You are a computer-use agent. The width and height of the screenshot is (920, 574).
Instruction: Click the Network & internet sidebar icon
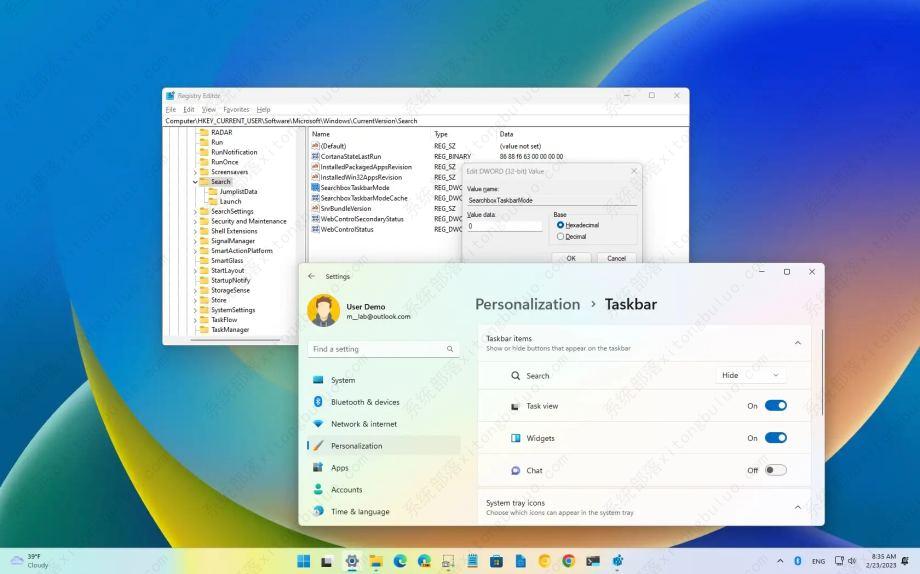click(318, 424)
